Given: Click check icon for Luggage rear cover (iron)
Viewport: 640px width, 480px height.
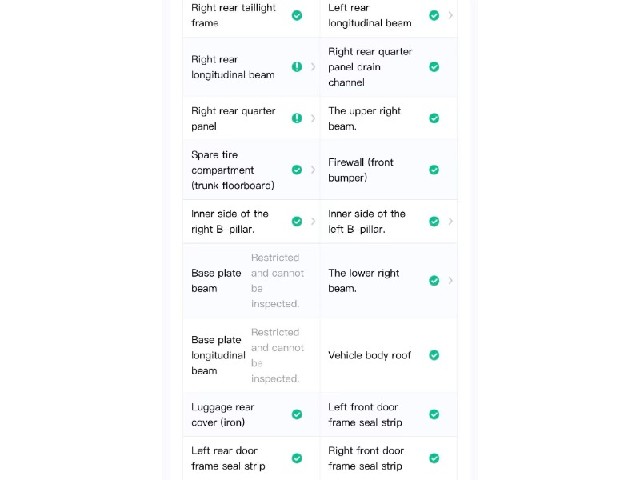Looking at the screenshot, I should (297, 414).
